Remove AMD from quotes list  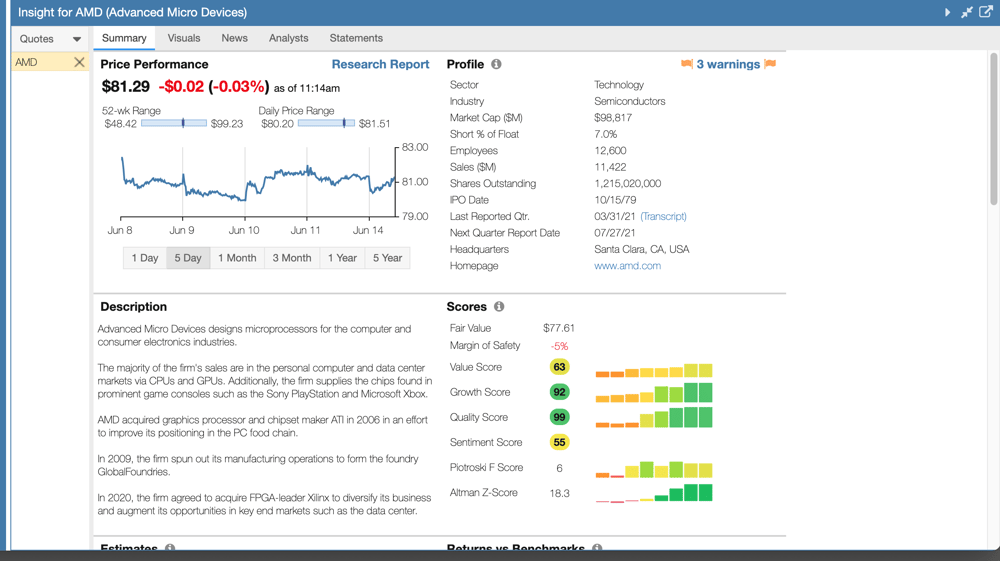tap(79, 62)
